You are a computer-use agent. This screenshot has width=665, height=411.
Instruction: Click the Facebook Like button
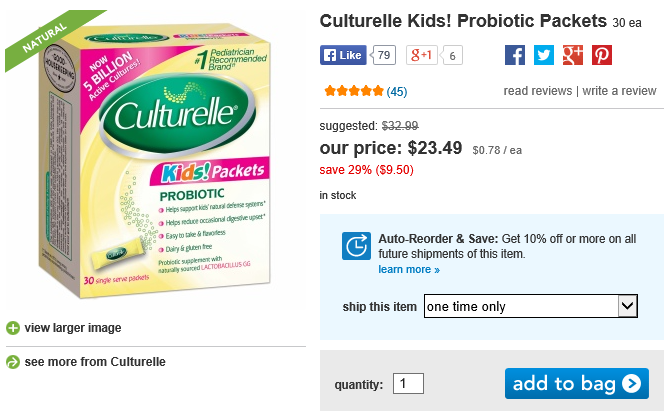[343, 55]
